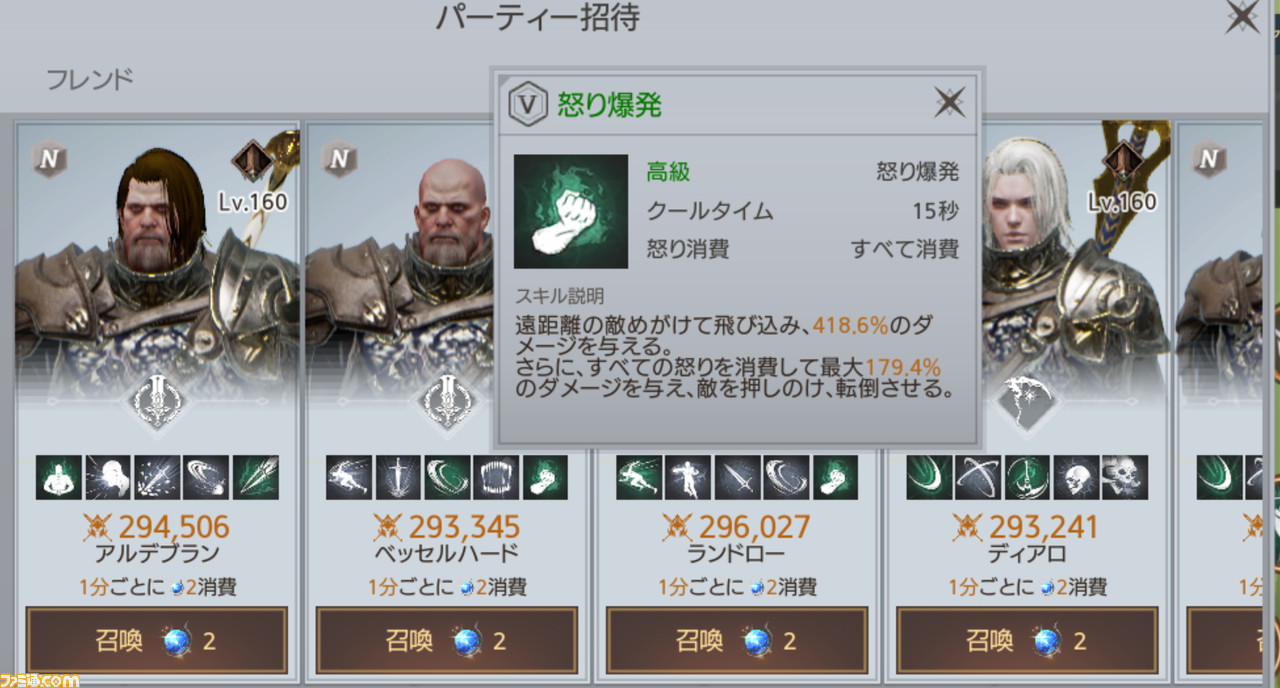Select ディアロ's first green crescent slash skill
1280x688 pixels.
929,477
